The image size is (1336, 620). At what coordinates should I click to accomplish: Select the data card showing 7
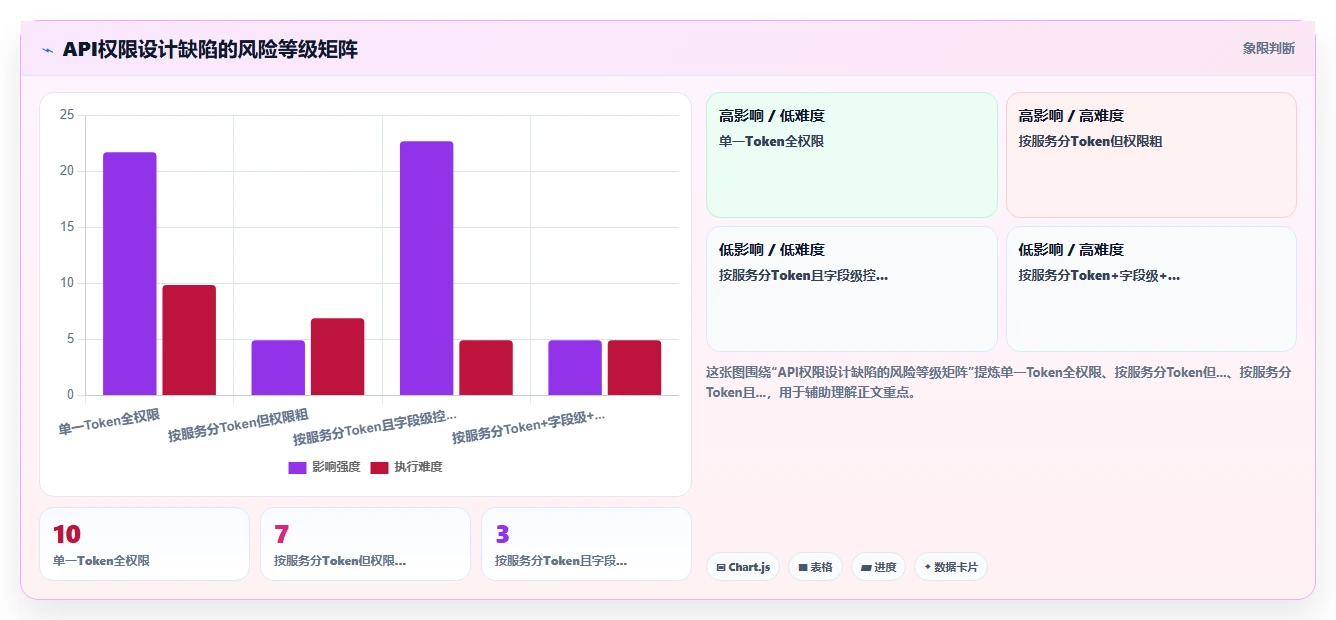click(x=365, y=544)
